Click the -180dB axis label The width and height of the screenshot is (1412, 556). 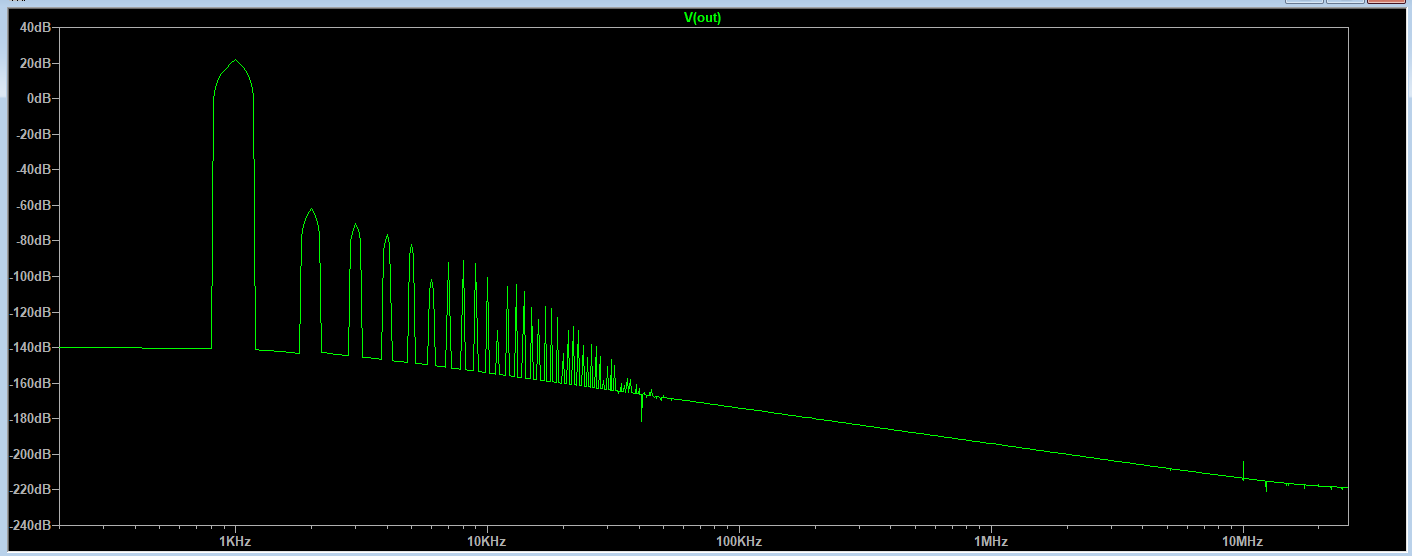point(30,418)
